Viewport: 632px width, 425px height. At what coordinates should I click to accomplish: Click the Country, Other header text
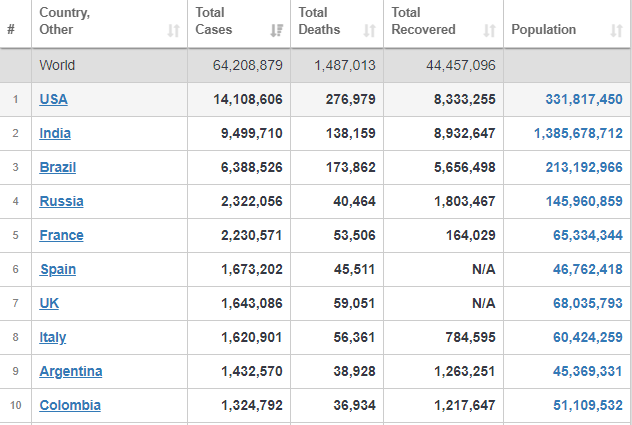tap(64, 21)
